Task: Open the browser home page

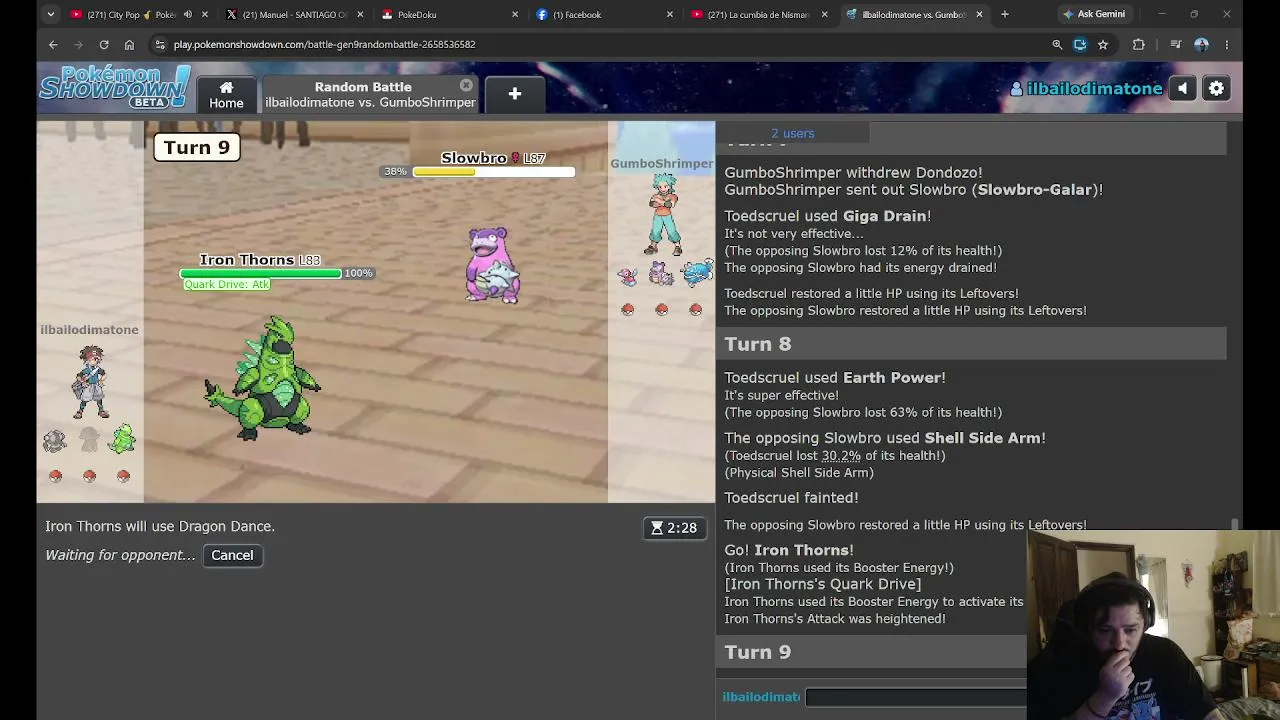Action: [x=129, y=44]
